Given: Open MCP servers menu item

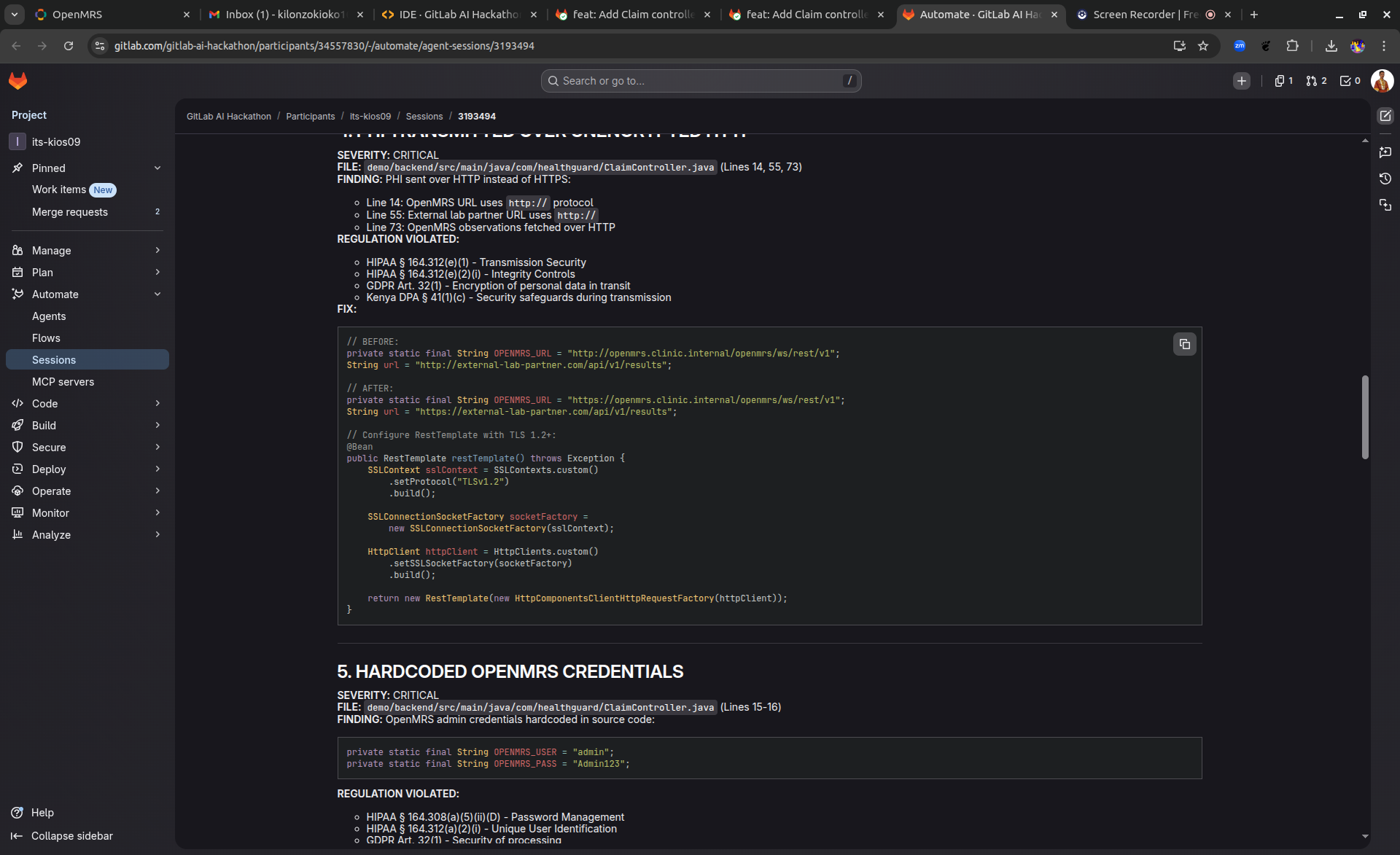Looking at the screenshot, I should click(x=63, y=382).
